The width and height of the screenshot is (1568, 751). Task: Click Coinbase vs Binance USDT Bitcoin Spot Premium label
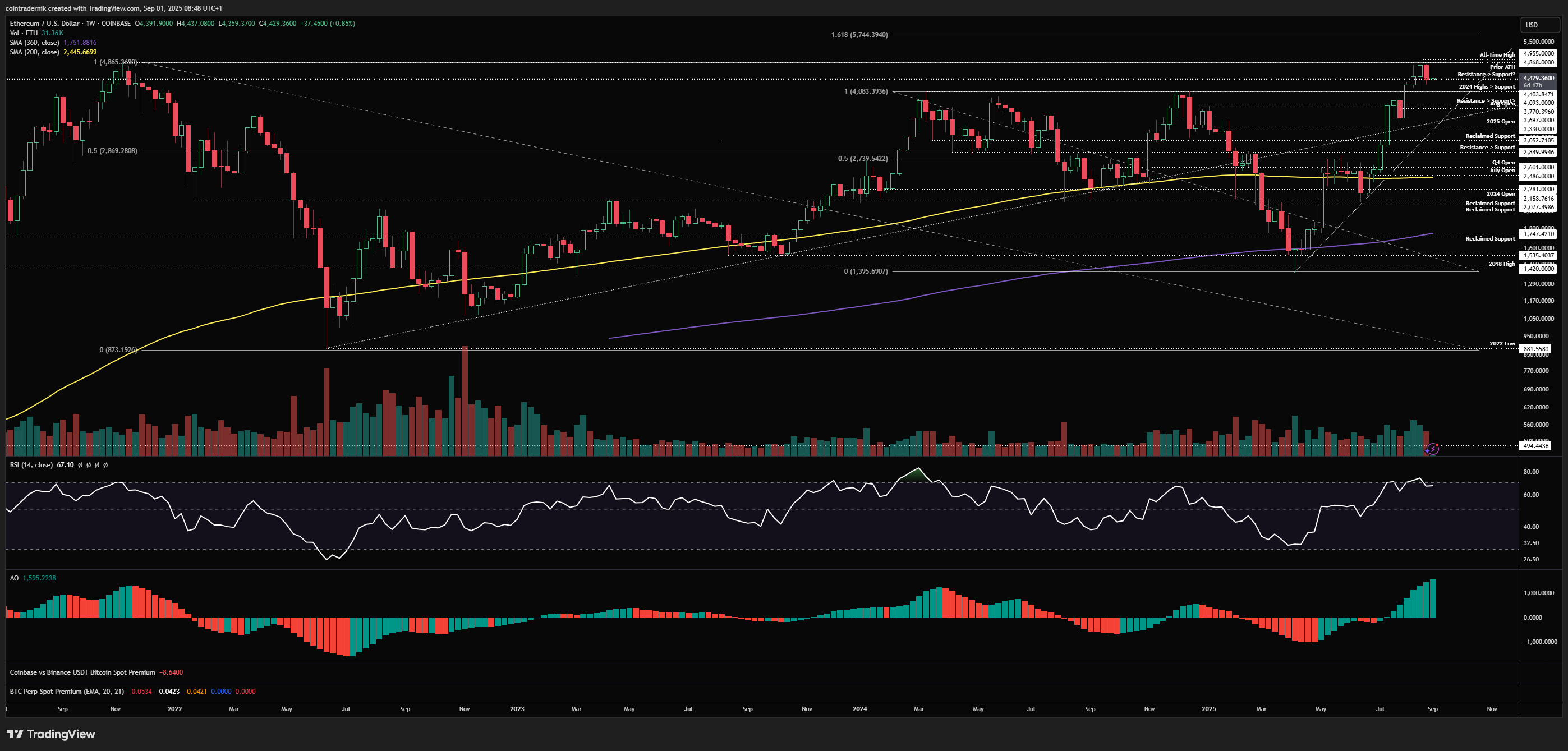click(x=83, y=672)
